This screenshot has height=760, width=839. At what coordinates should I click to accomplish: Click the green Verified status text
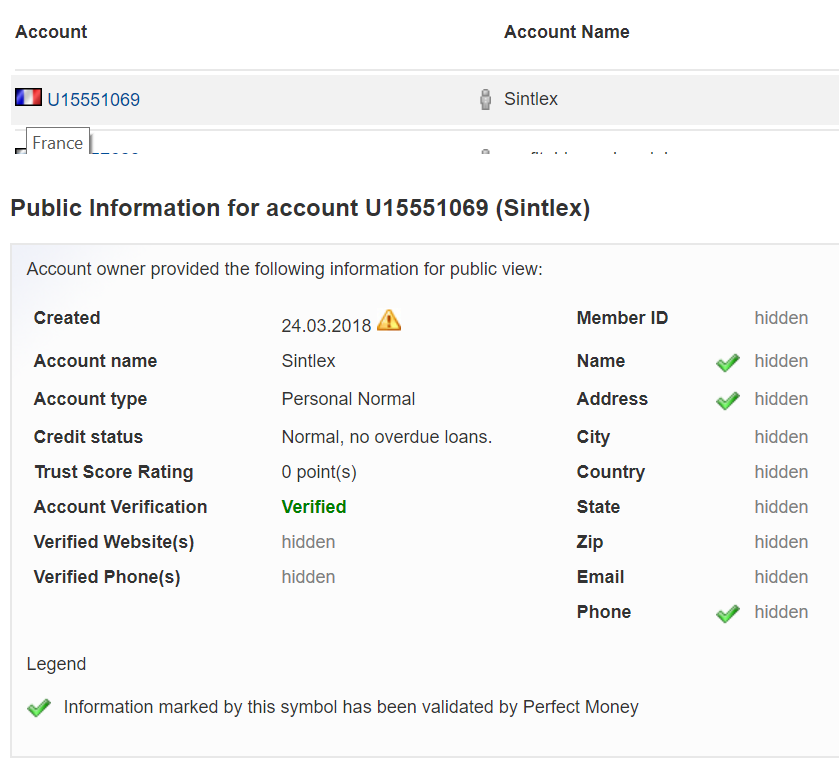[x=314, y=507]
